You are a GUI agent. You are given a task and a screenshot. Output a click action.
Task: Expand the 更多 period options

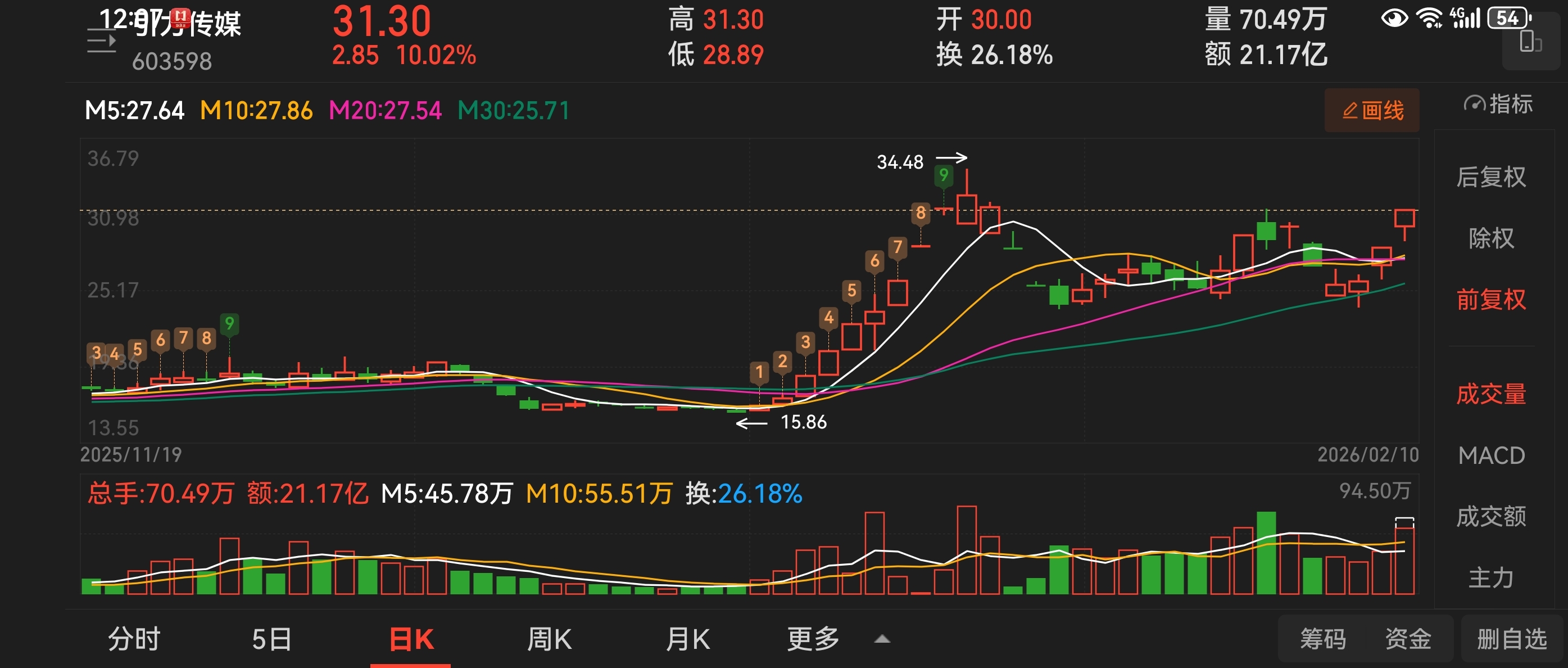[813, 639]
